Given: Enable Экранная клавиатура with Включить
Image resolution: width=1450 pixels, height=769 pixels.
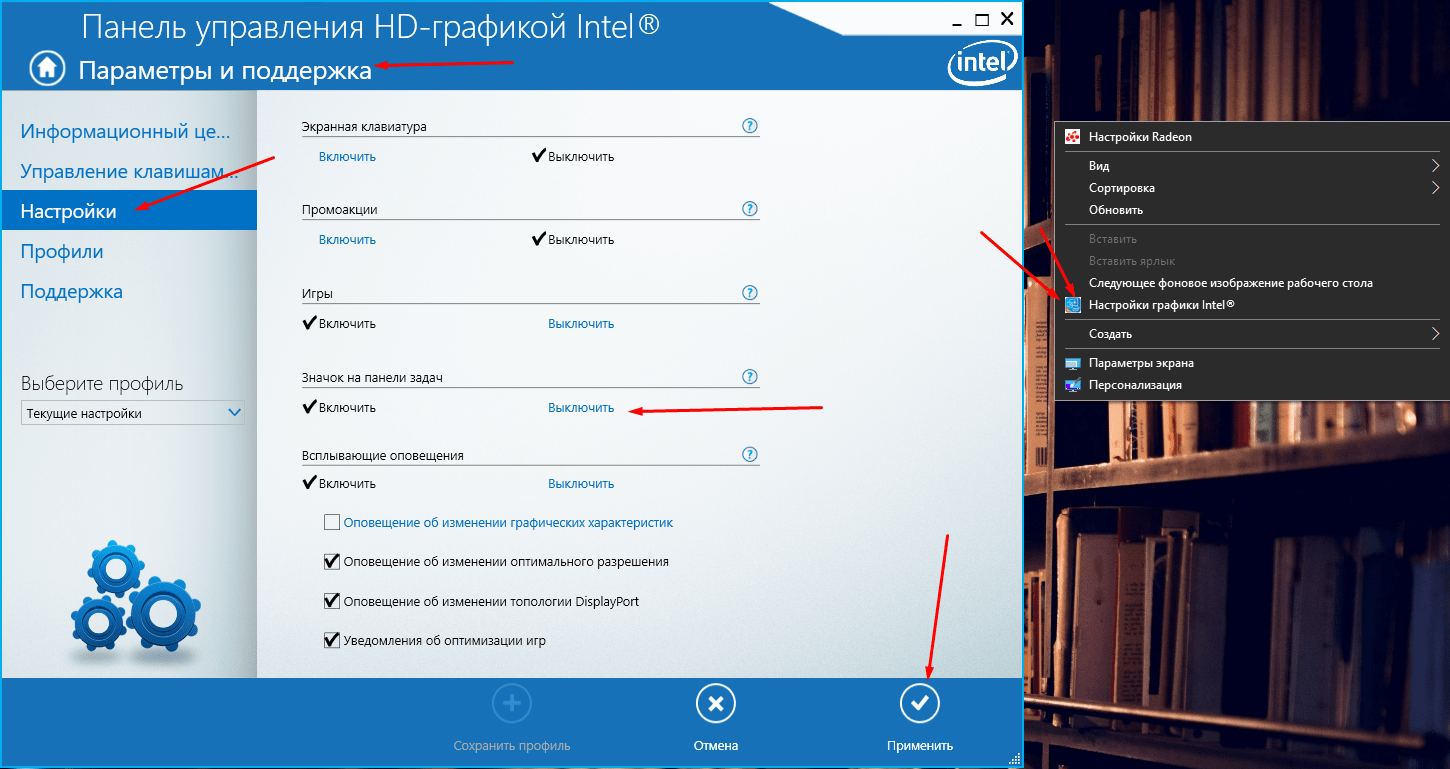Looking at the screenshot, I should (347, 156).
